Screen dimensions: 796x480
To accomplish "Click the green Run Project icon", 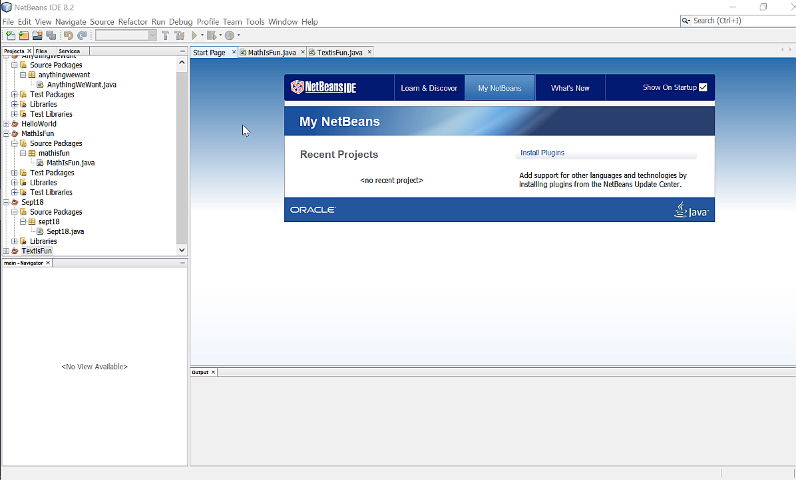I will pyautogui.click(x=194, y=36).
